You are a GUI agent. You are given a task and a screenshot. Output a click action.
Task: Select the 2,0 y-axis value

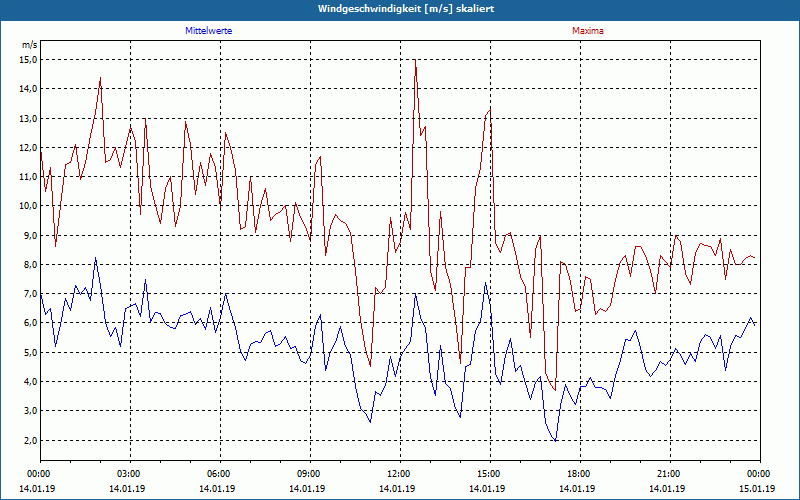click(x=31, y=440)
